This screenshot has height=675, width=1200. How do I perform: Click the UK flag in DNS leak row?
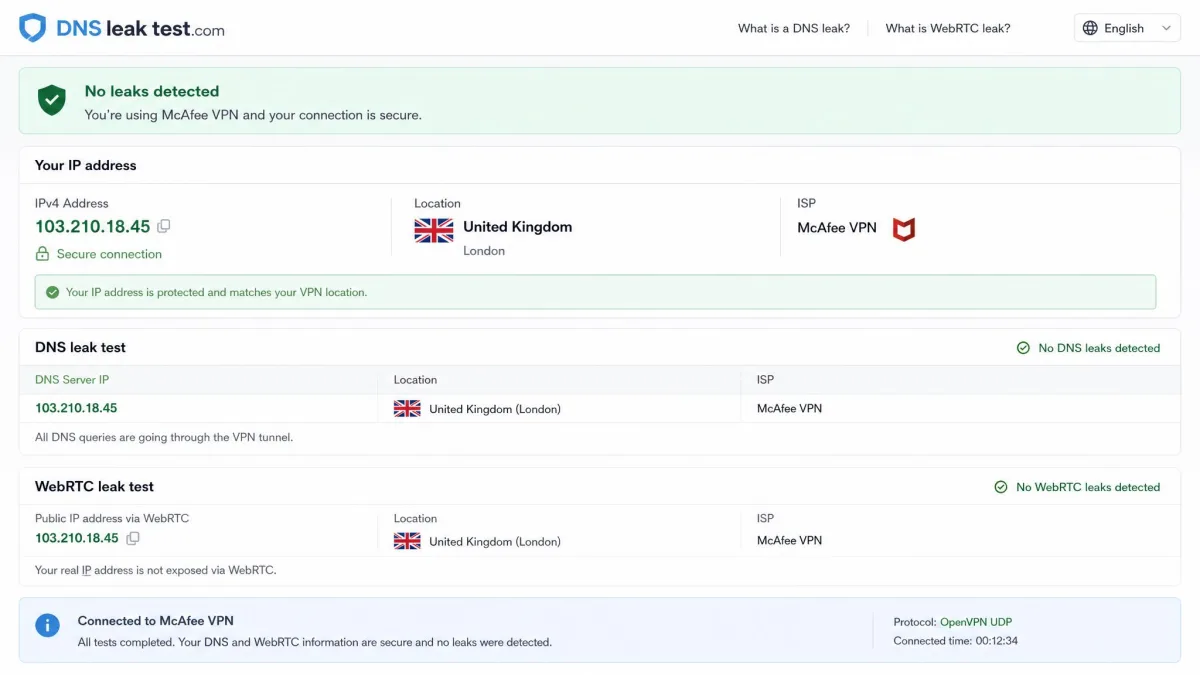407,408
